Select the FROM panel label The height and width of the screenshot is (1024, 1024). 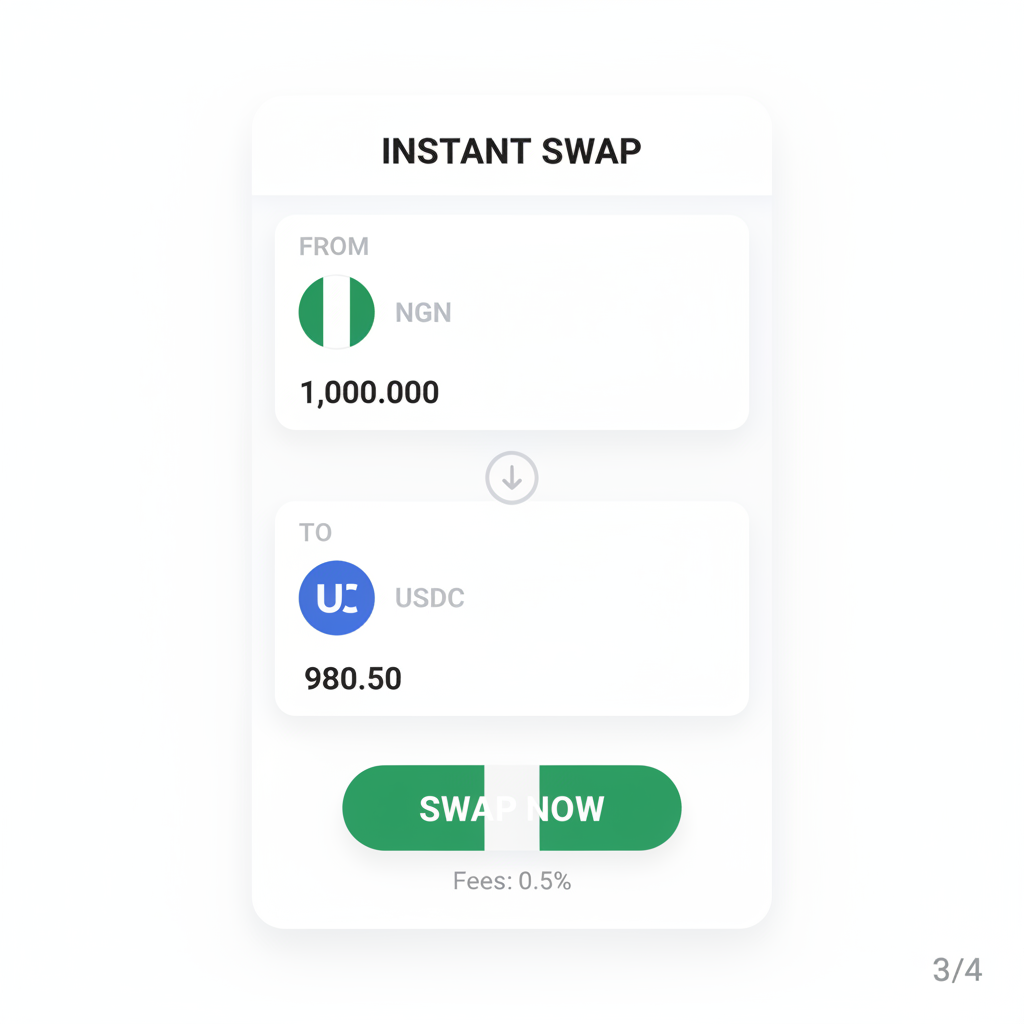click(x=334, y=246)
